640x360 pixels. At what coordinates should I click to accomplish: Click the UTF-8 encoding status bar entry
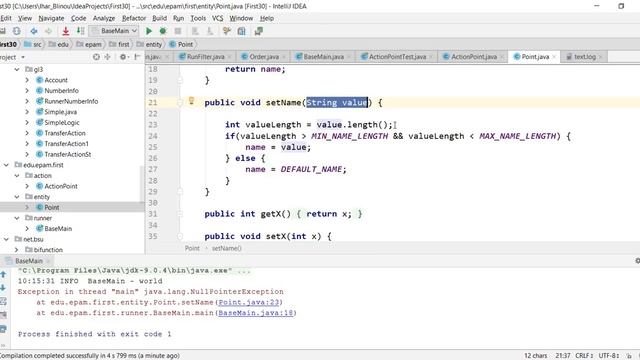tap(609, 356)
